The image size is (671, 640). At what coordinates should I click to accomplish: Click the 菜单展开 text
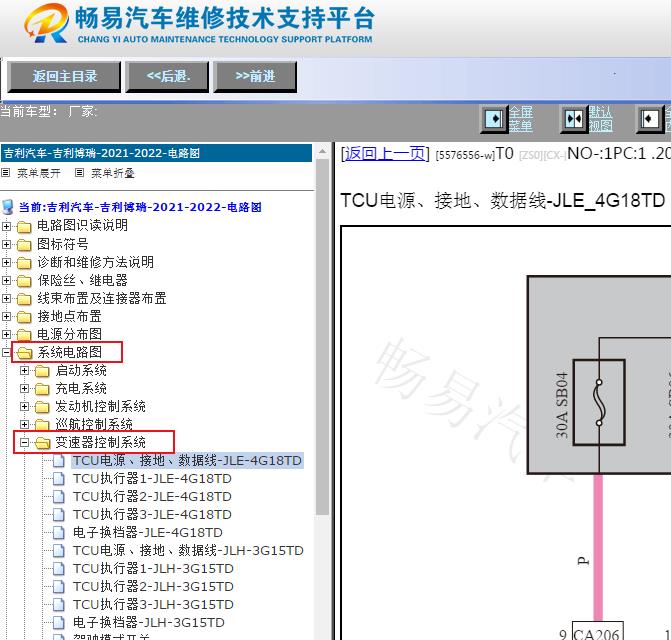pyautogui.click(x=39, y=173)
